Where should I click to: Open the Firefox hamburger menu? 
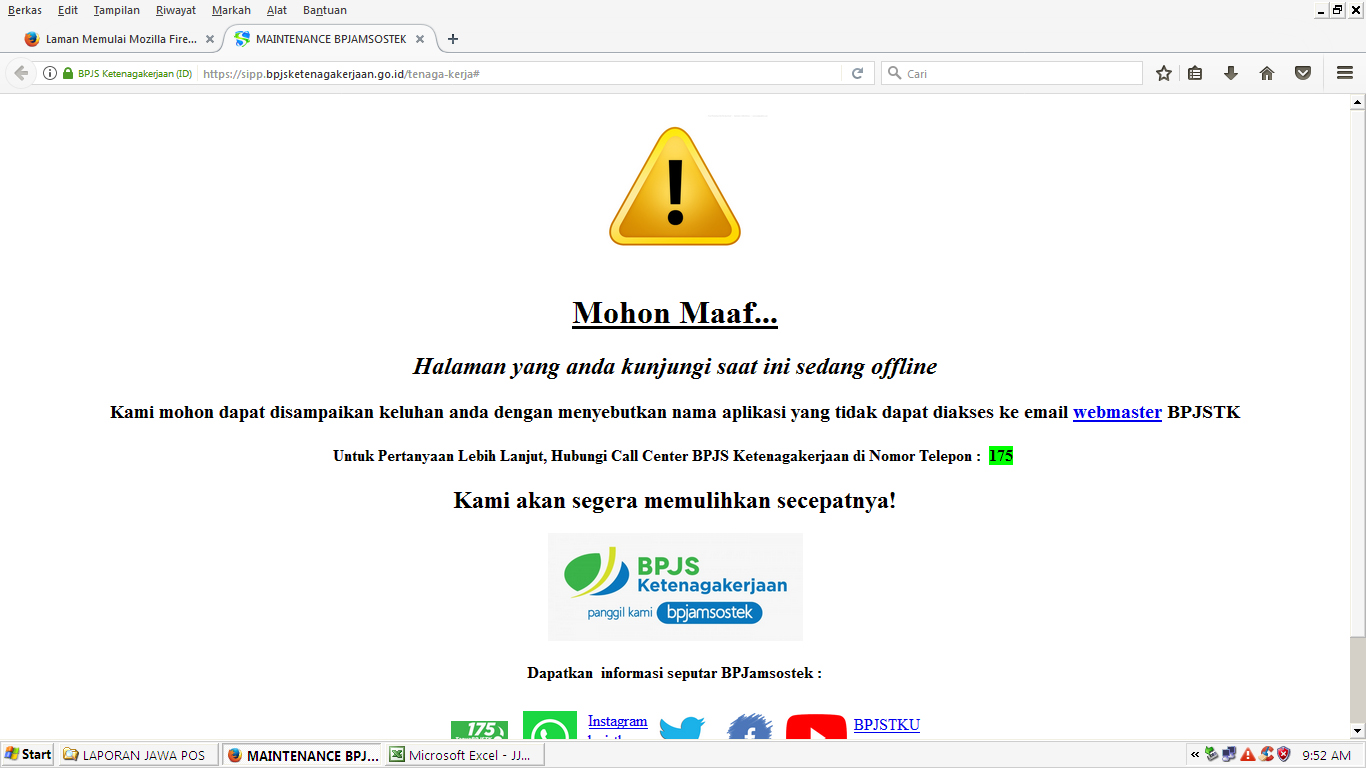point(1345,73)
